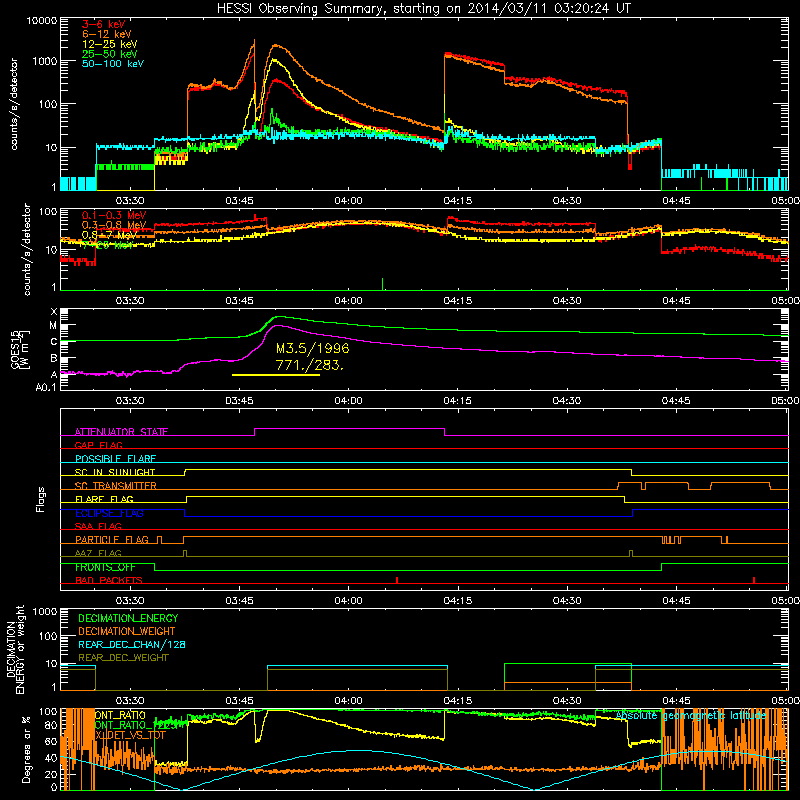
Task: Select the SC_TRANSMITTER flag label
Action: click(x=116, y=486)
